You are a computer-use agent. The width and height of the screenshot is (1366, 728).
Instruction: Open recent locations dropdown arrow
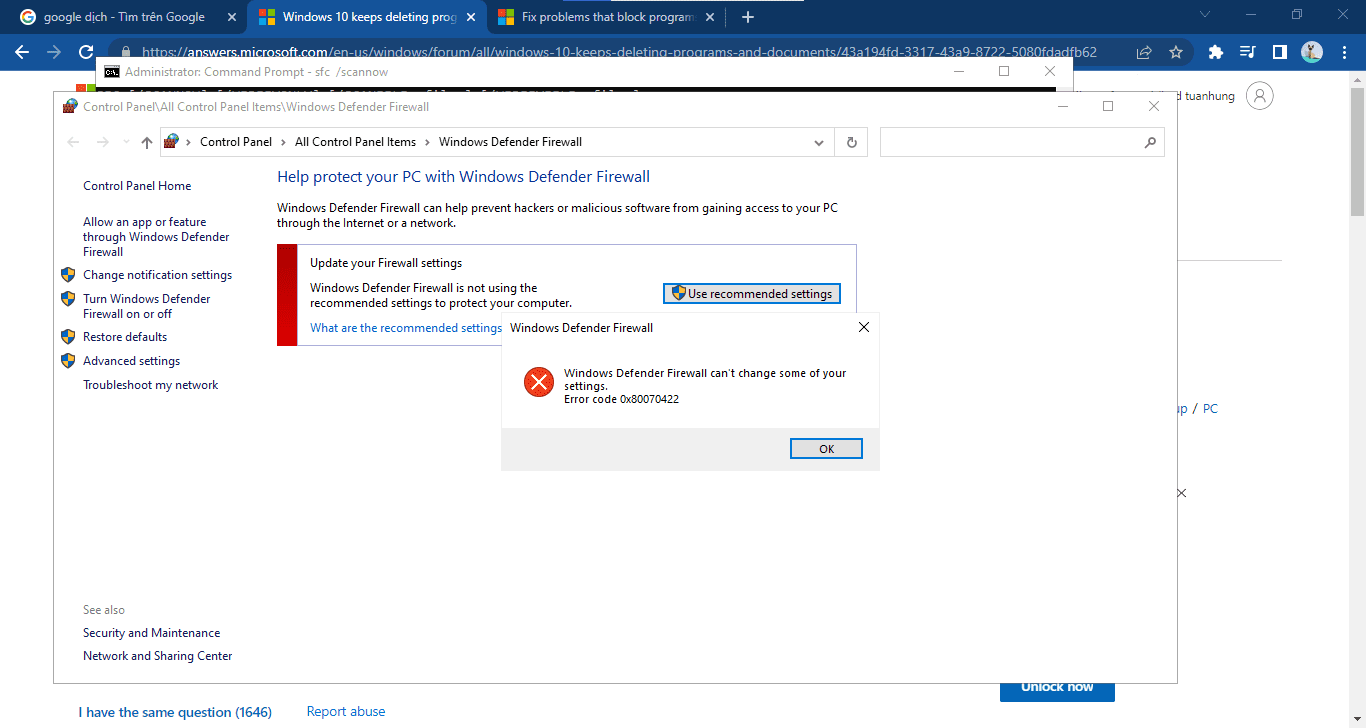(x=126, y=142)
